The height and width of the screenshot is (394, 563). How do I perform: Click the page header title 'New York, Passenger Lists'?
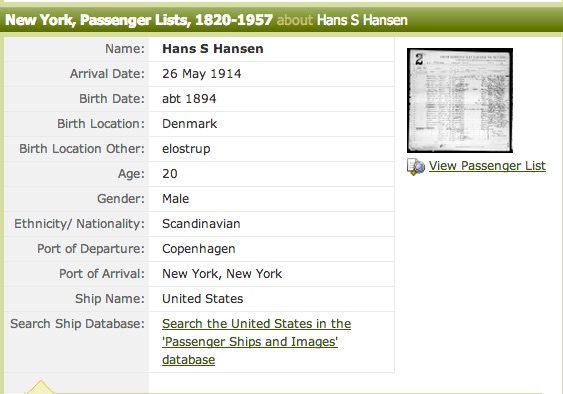(x=98, y=20)
